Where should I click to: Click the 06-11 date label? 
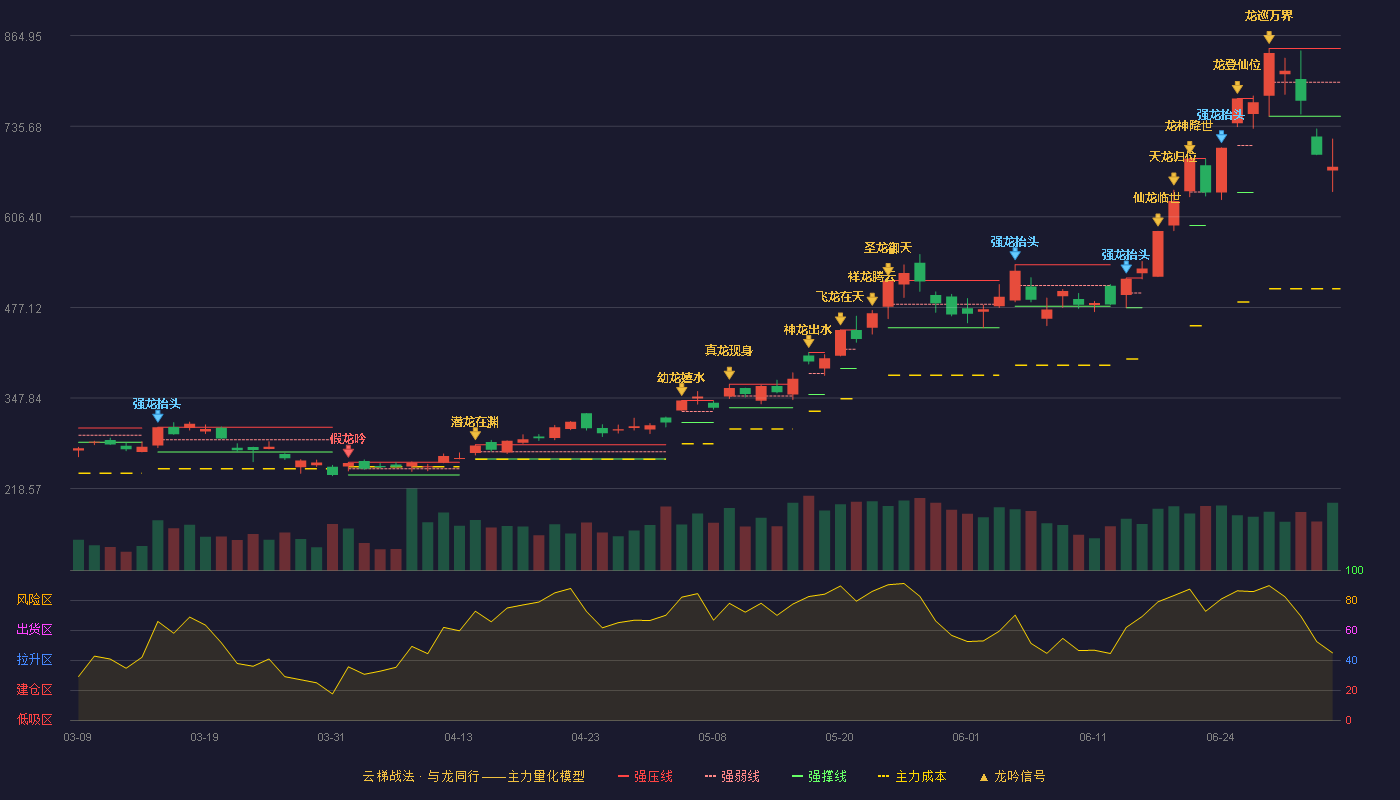[x=1093, y=737]
